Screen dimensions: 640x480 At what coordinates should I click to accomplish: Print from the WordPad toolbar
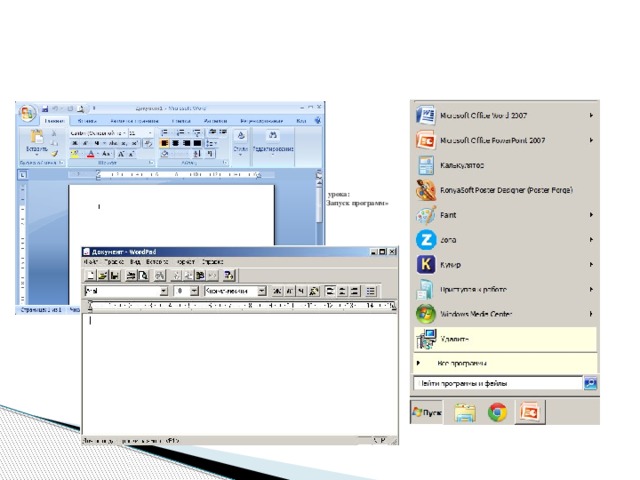tap(131, 276)
